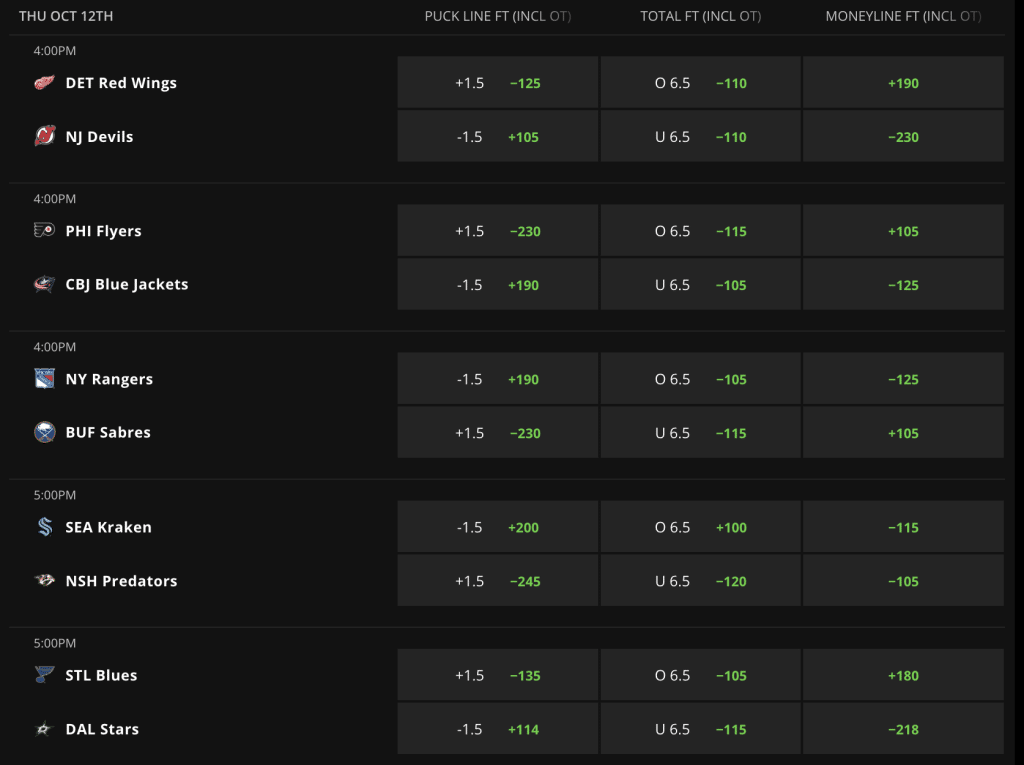Click the St. Louis Blues logo
This screenshot has height=765, width=1024.
point(44,675)
